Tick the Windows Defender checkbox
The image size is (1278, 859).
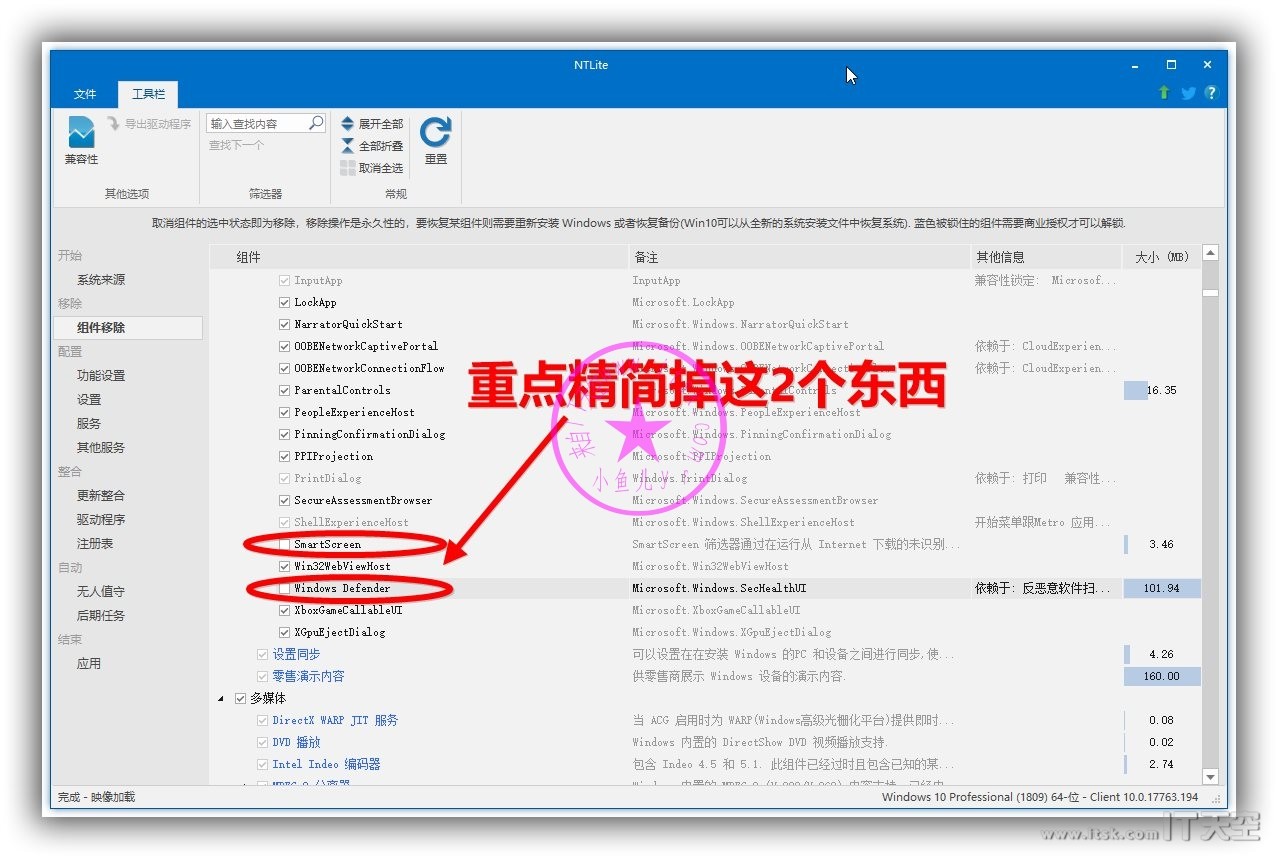click(x=285, y=588)
